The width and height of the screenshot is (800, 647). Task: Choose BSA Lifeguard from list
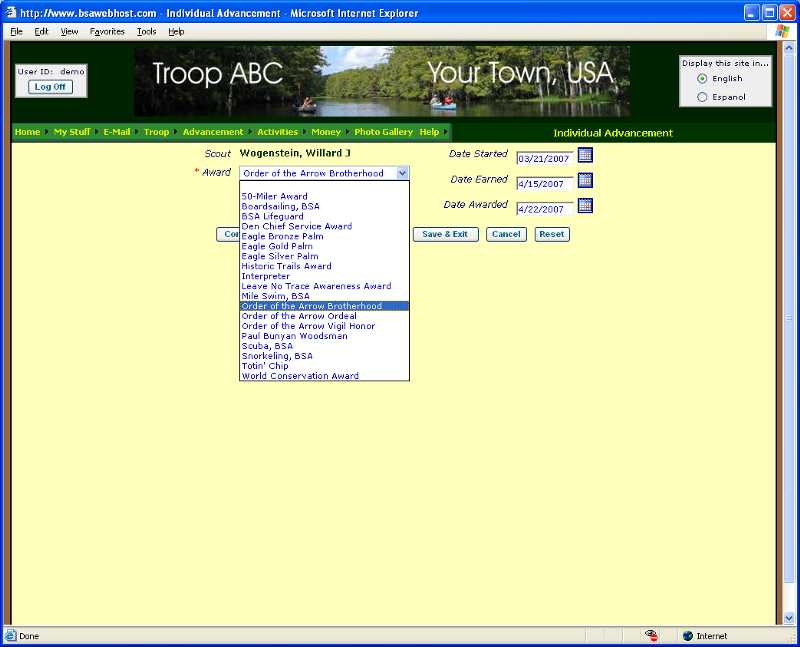(324, 216)
